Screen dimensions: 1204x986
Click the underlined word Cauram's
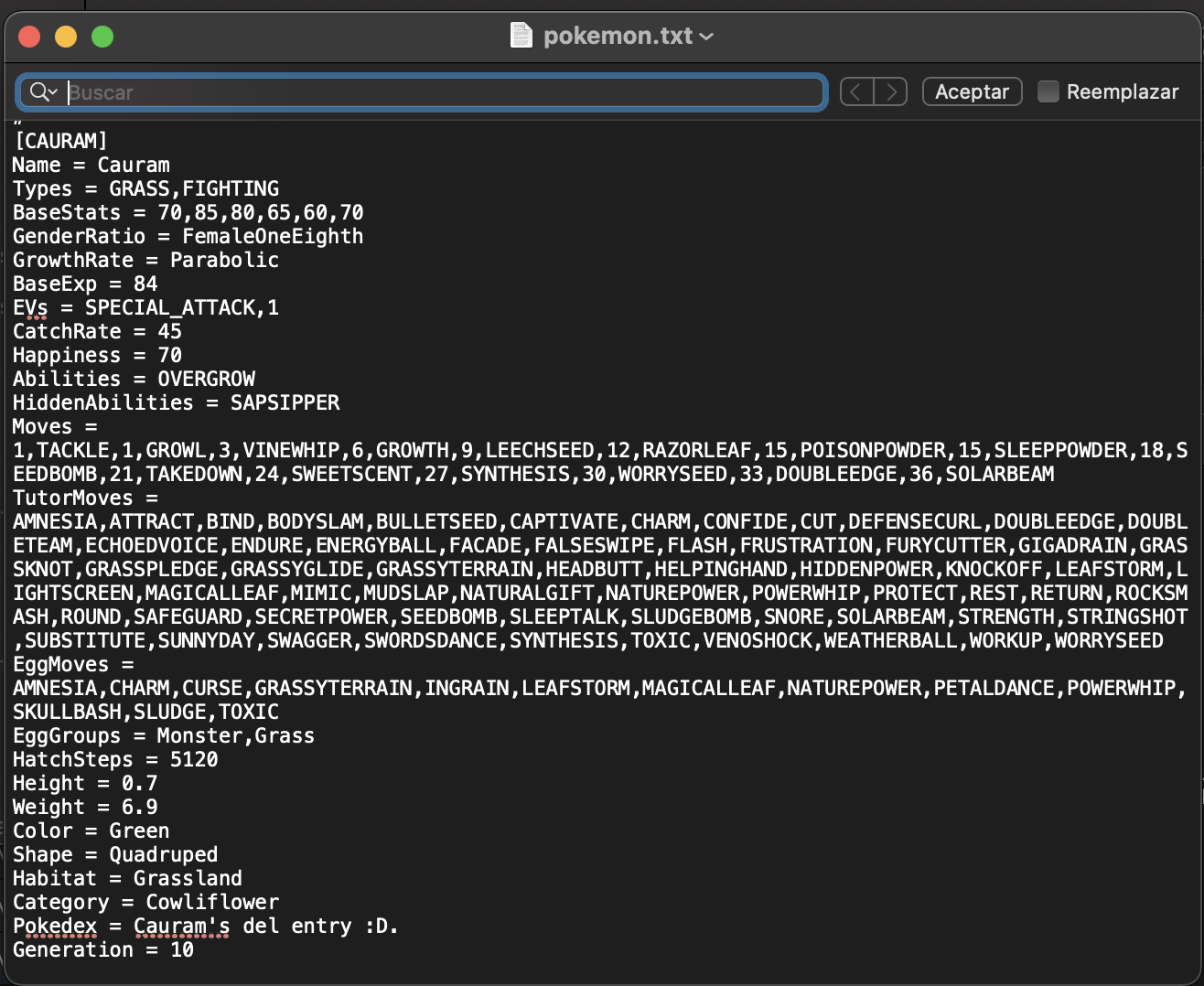(x=181, y=926)
